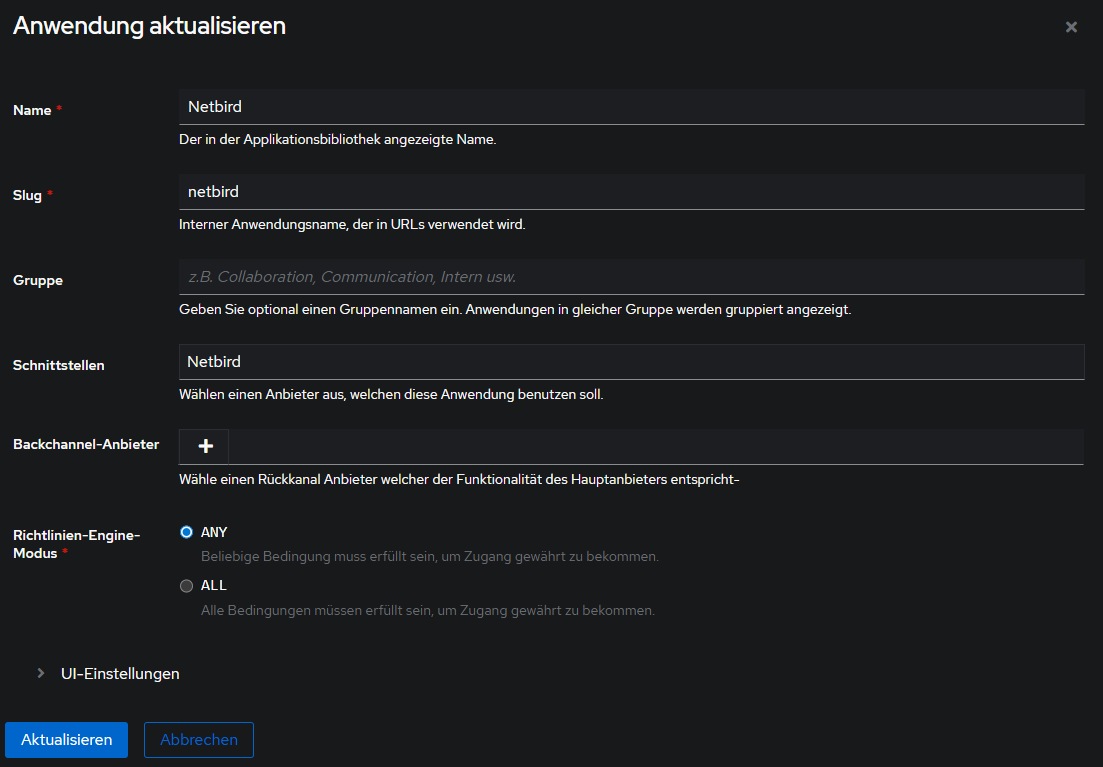Close the Anwendung aktualisieren dialog

(x=1071, y=27)
